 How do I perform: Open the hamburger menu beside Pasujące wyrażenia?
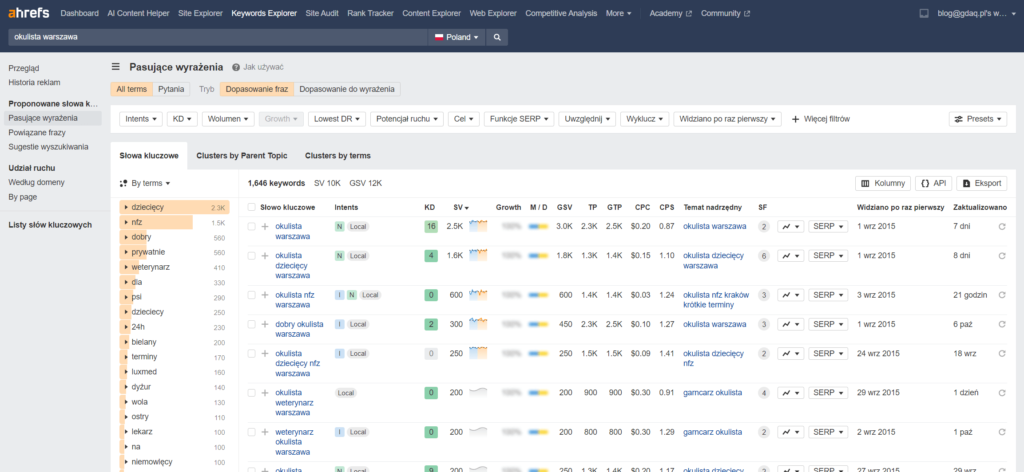117,67
